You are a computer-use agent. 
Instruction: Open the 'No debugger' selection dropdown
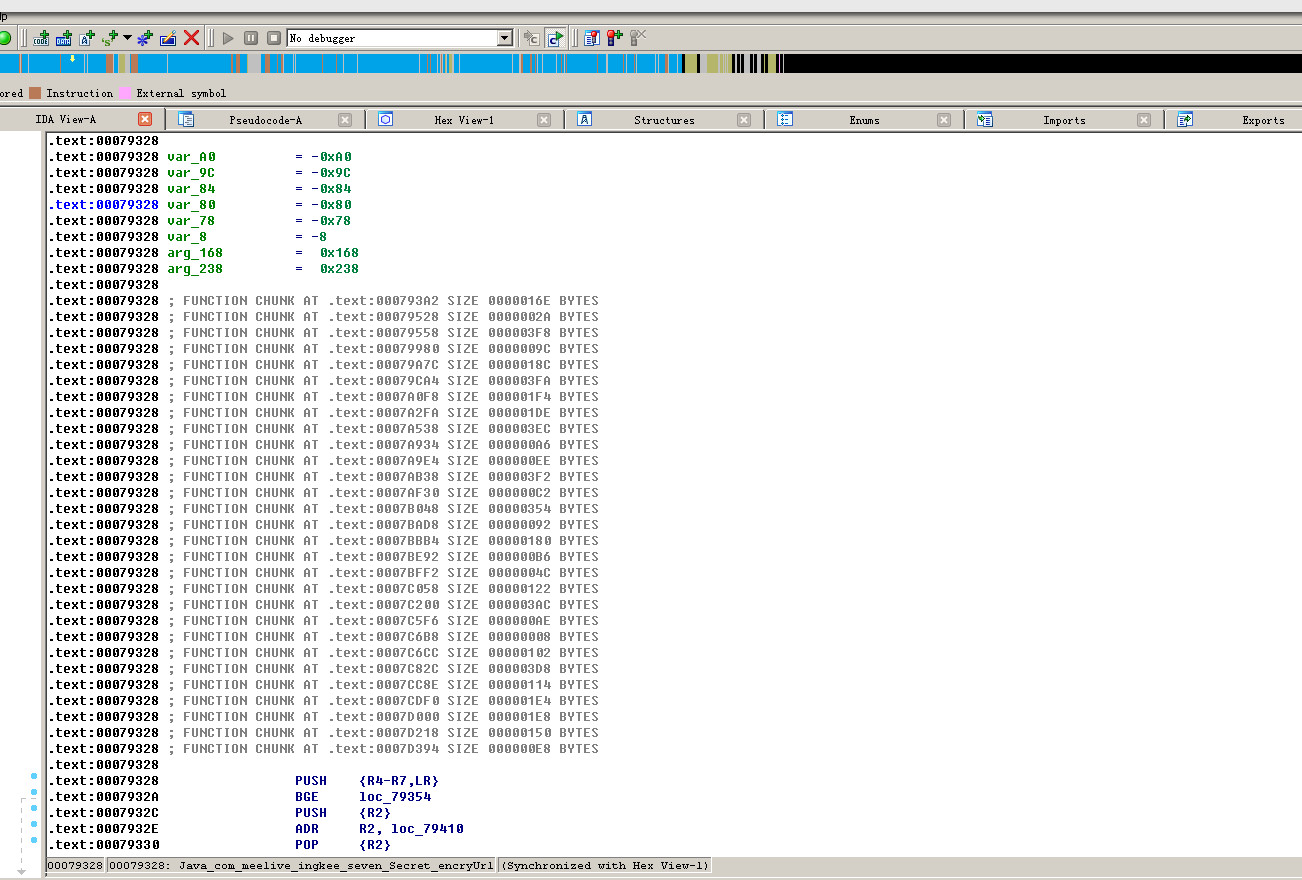[x=505, y=38]
